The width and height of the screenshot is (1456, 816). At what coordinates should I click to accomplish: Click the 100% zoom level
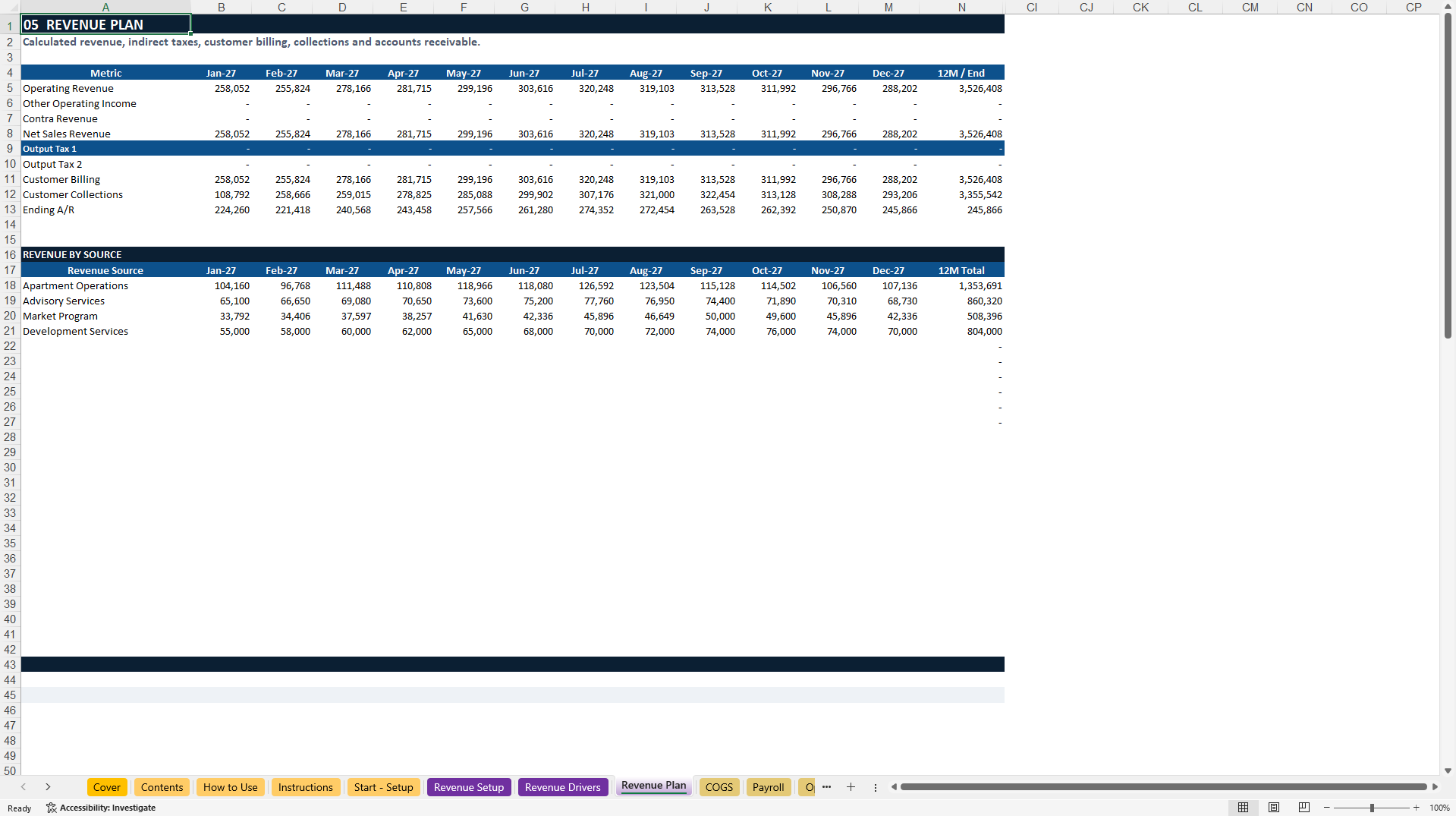(1439, 808)
